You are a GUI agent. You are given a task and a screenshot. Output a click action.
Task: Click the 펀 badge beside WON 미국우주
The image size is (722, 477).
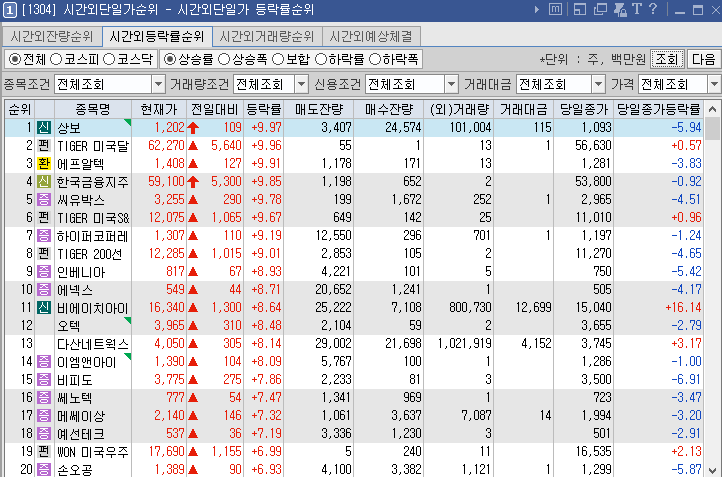(x=44, y=451)
